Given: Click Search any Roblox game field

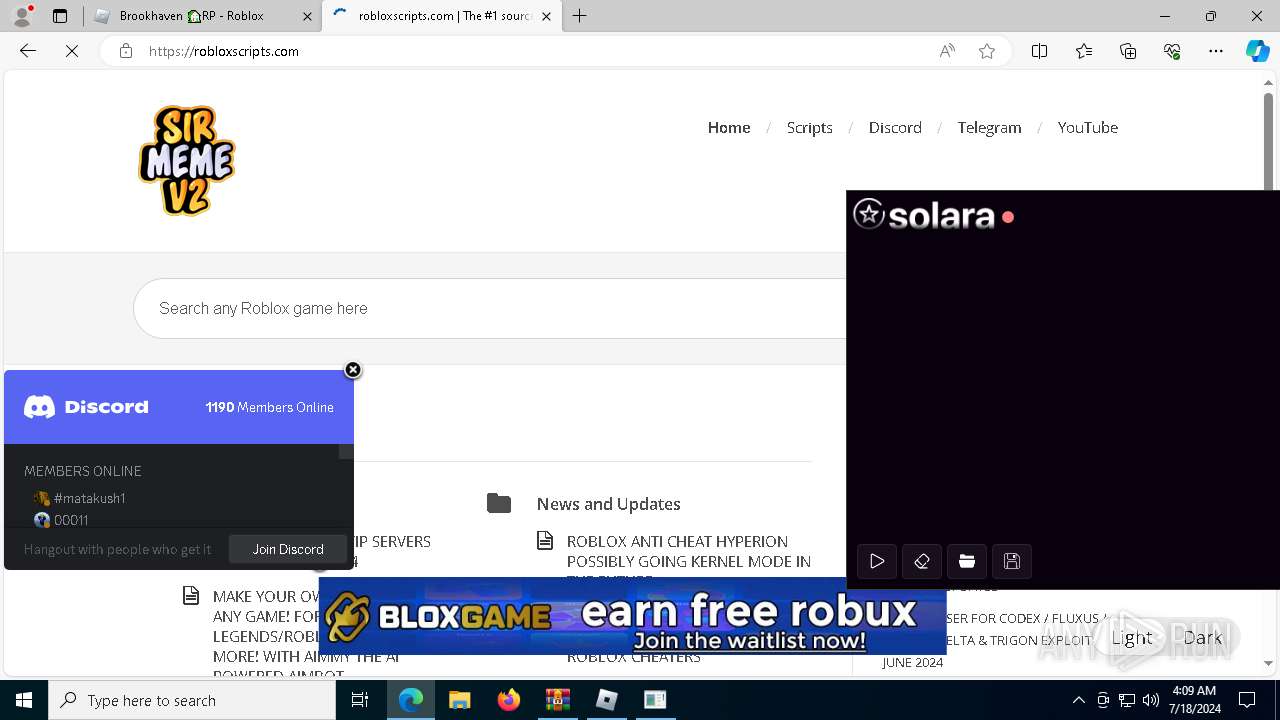Looking at the screenshot, I should click(x=490, y=308).
